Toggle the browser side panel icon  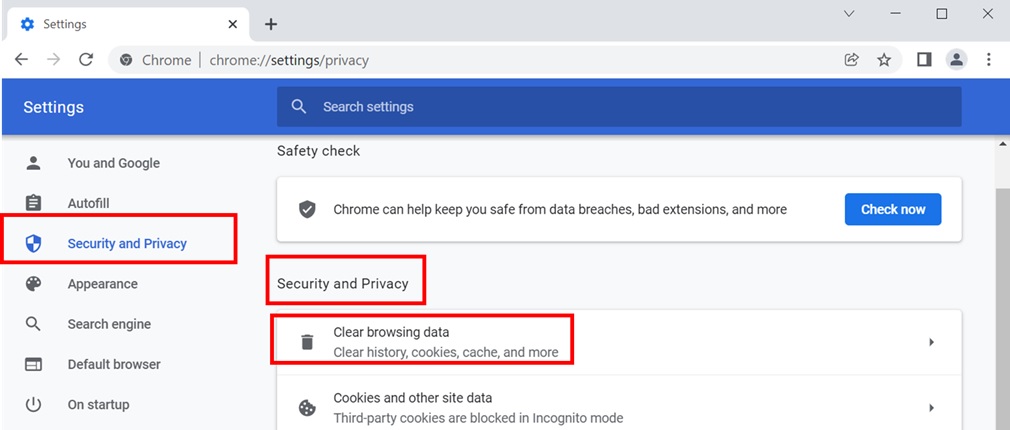coord(924,60)
